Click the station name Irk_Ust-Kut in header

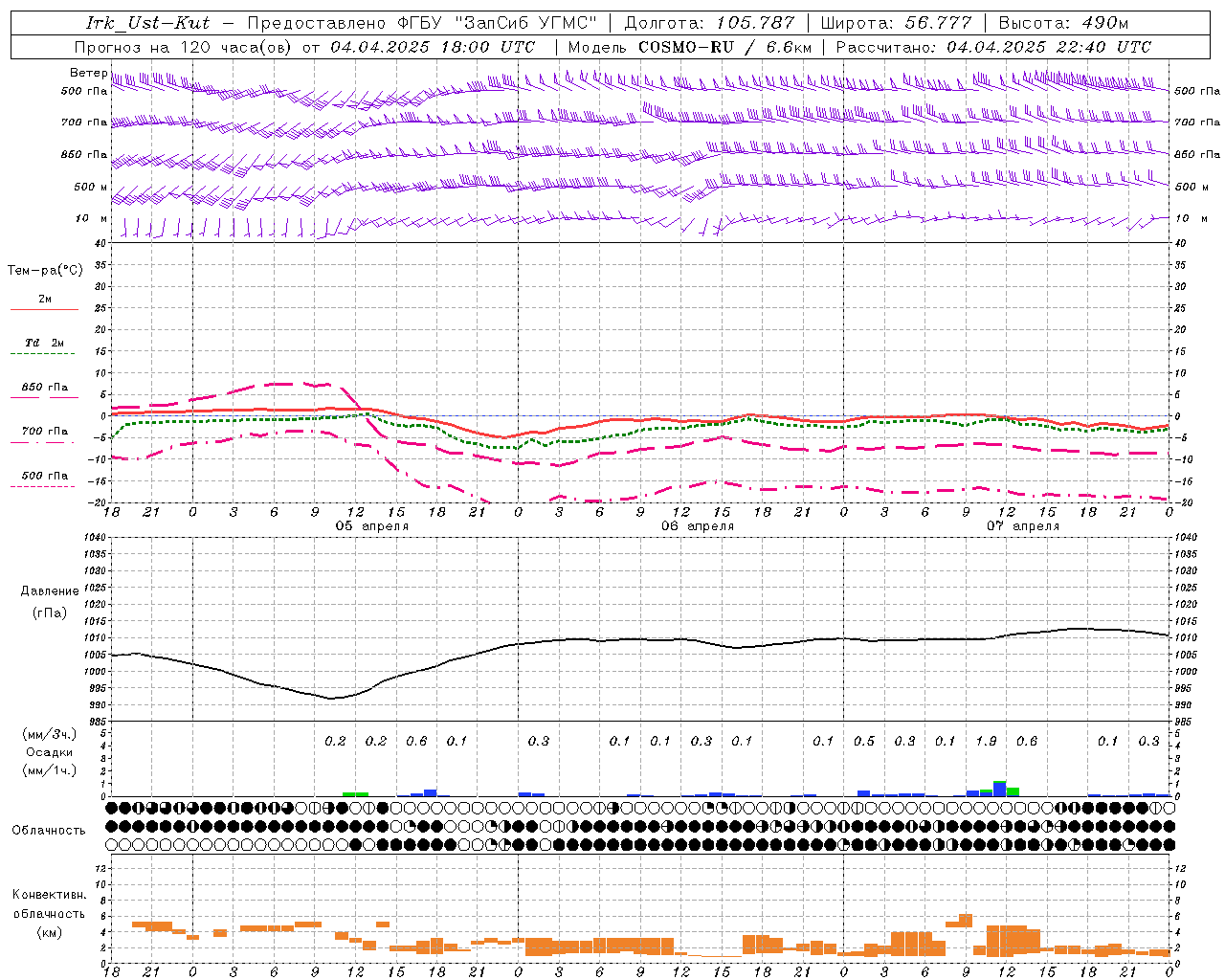coord(147,23)
